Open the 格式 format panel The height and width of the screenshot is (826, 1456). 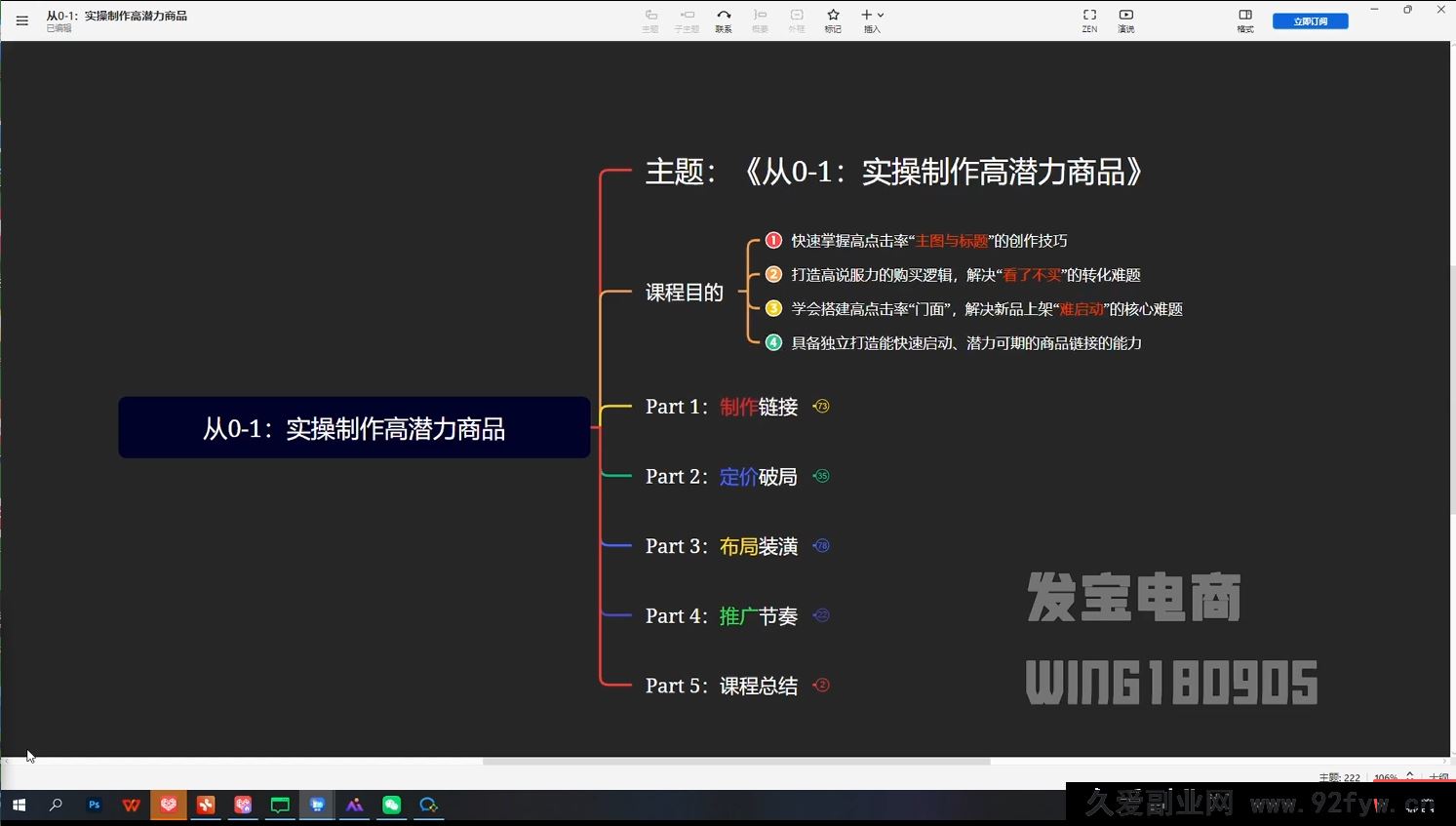click(1245, 20)
